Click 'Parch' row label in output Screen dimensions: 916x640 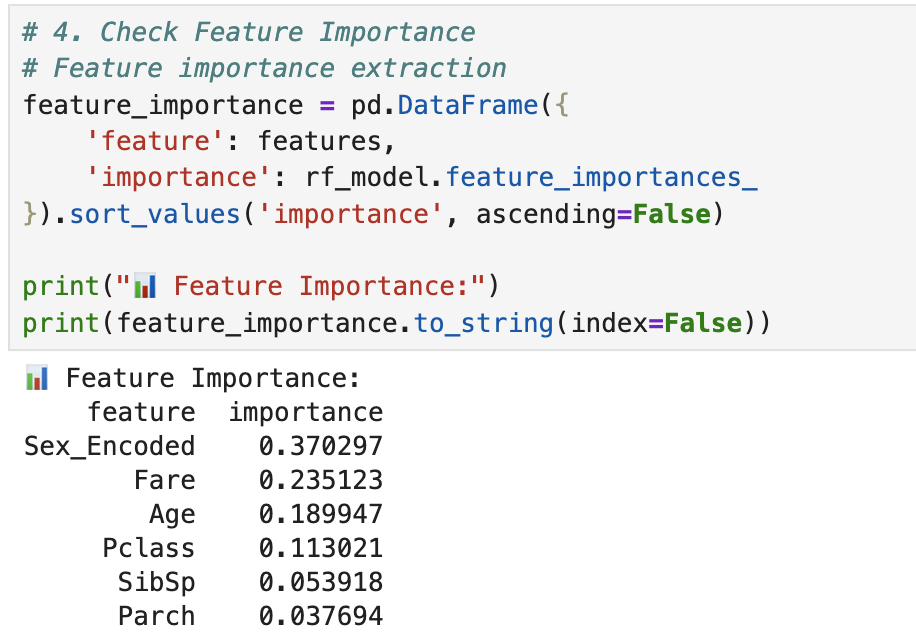click(x=157, y=616)
